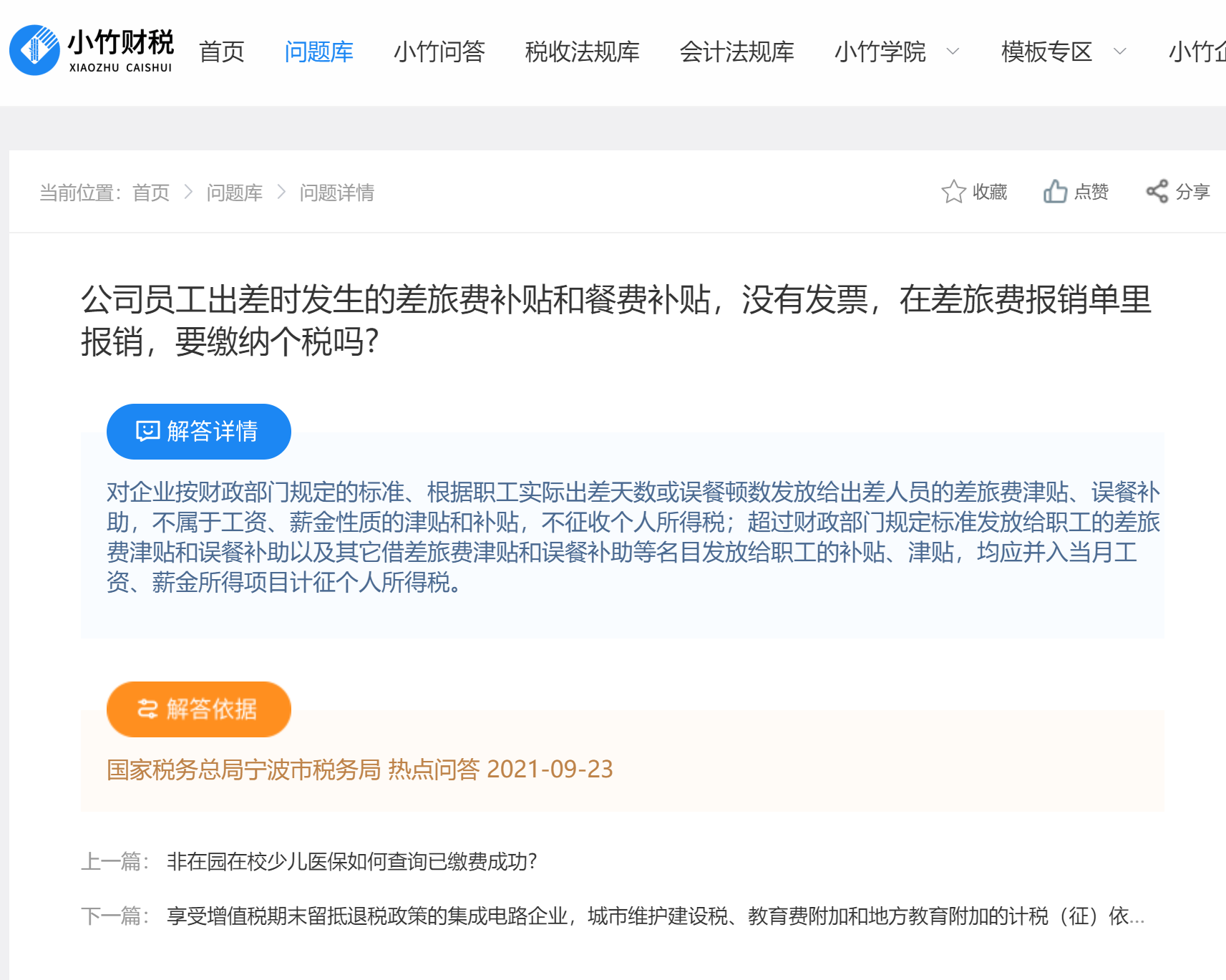Open previous article about 少儿医保 query
Screen dimensions: 1226x980
coord(351,861)
